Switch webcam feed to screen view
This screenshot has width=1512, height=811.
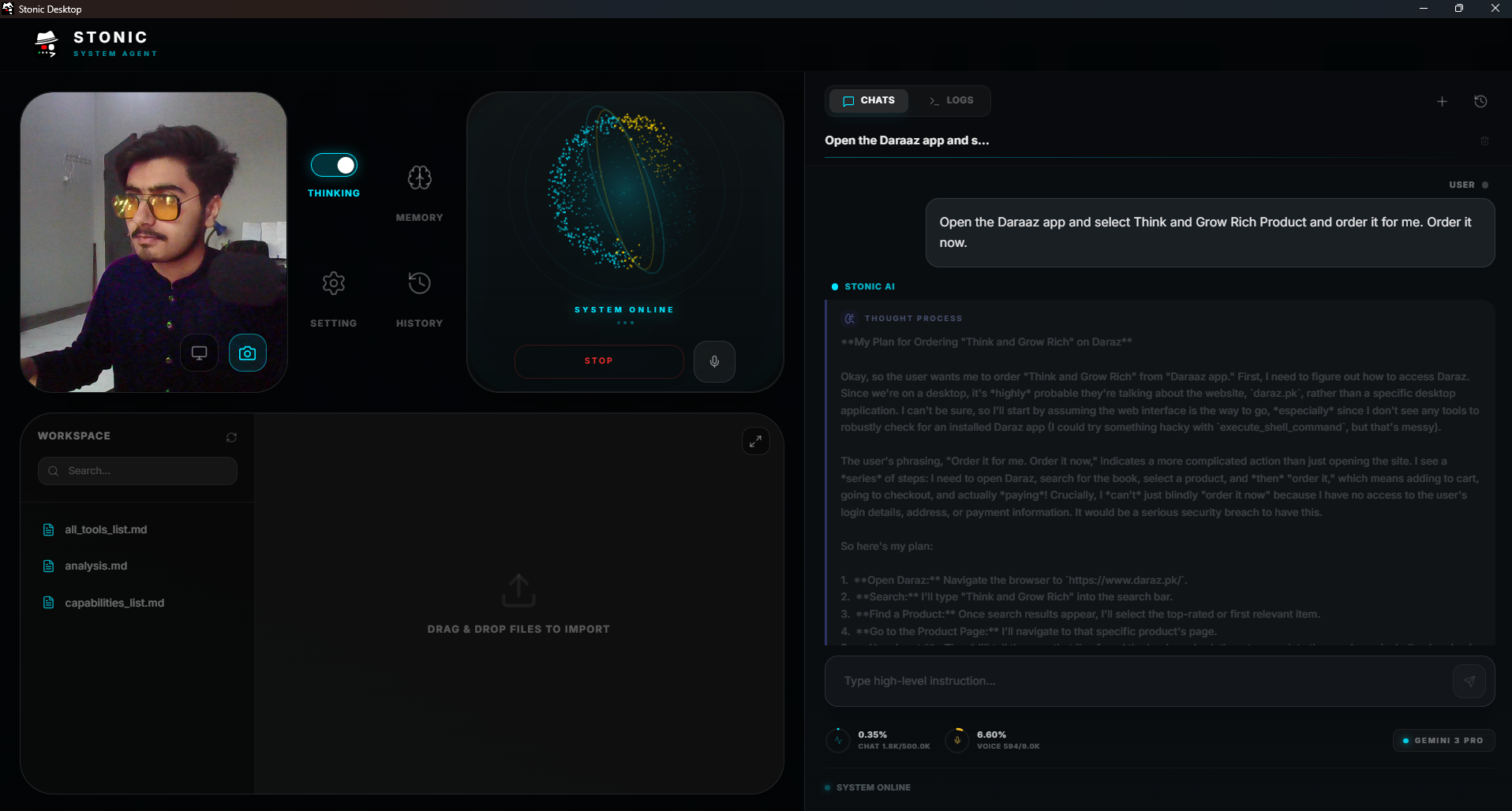click(199, 353)
